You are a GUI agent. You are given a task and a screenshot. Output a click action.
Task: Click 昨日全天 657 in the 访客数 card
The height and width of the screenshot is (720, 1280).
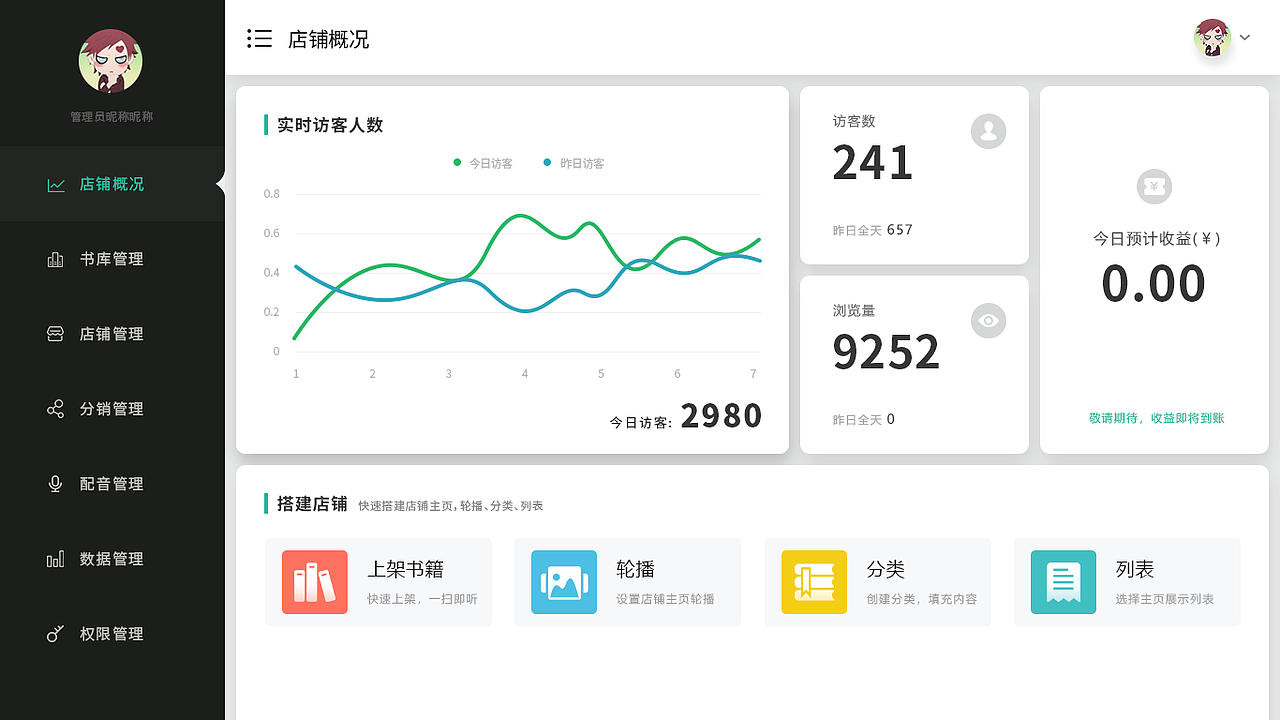pyautogui.click(x=873, y=230)
